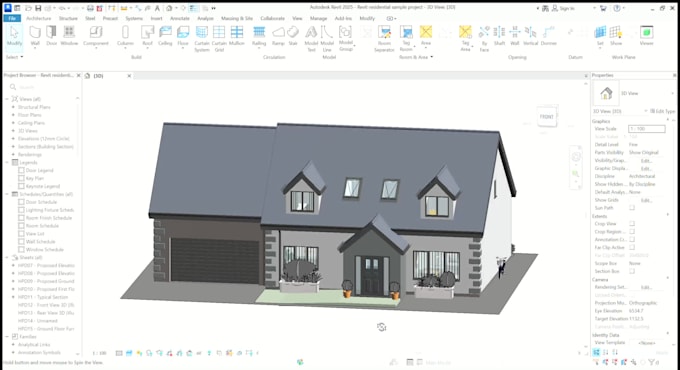This screenshot has height=370, width=680.
Task: Select the Stair tool
Action: (x=293, y=36)
